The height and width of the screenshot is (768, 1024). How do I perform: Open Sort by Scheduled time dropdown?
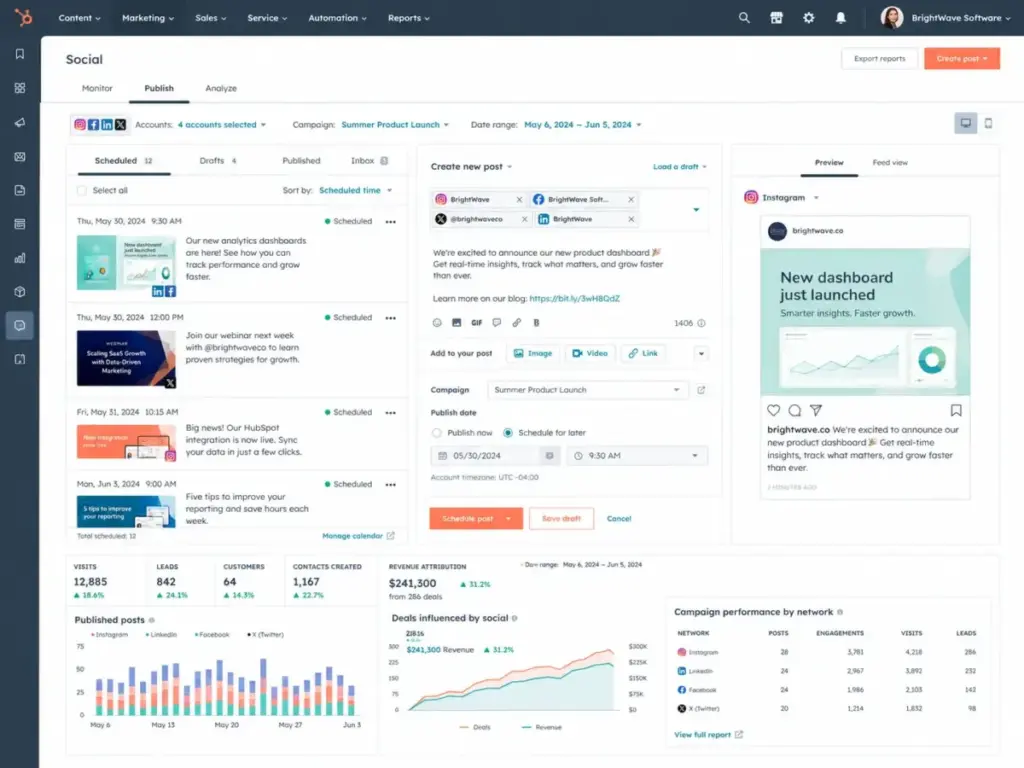(355, 191)
